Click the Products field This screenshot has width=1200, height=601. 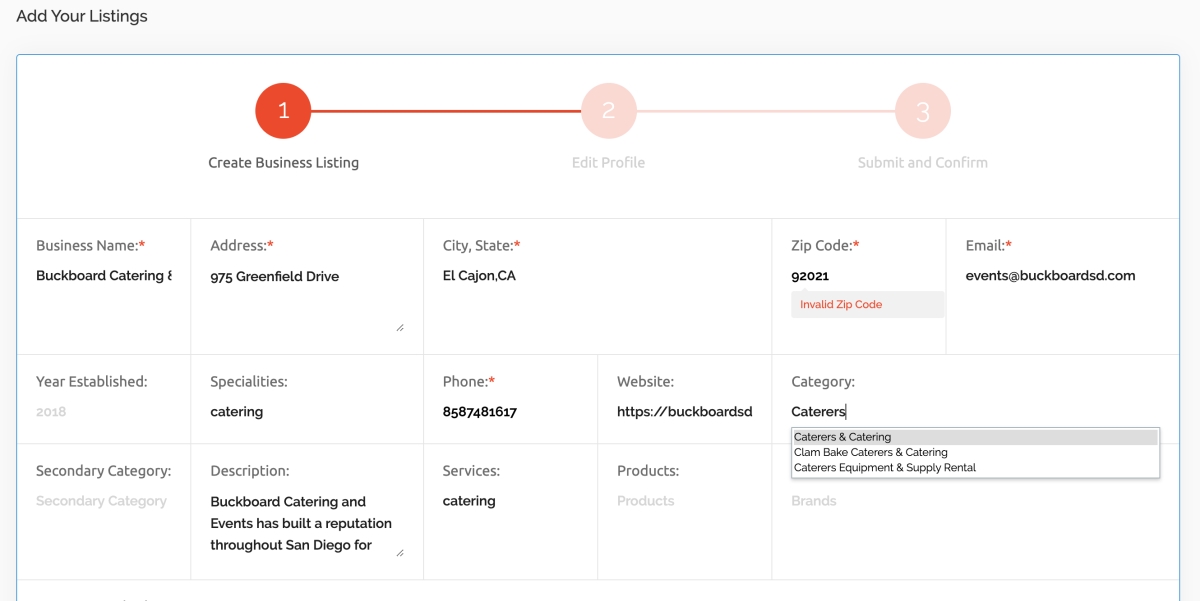pyautogui.click(x=684, y=501)
